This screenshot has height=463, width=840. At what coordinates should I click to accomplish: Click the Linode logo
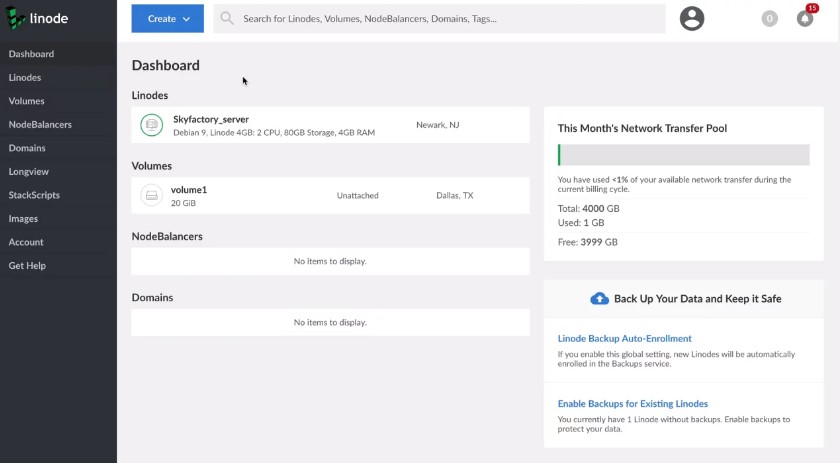coord(37,18)
